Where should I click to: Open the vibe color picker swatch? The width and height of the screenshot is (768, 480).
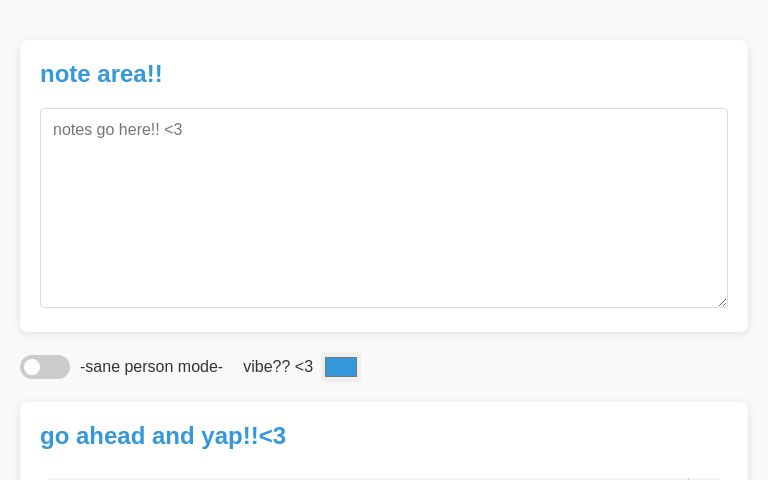click(341, 367)
